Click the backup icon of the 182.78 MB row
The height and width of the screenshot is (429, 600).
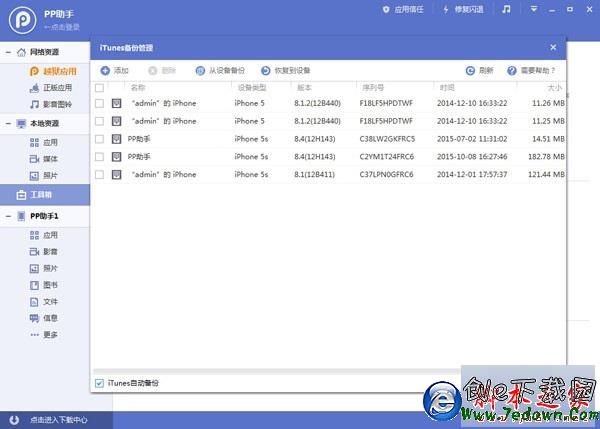(x=116, y=157)
